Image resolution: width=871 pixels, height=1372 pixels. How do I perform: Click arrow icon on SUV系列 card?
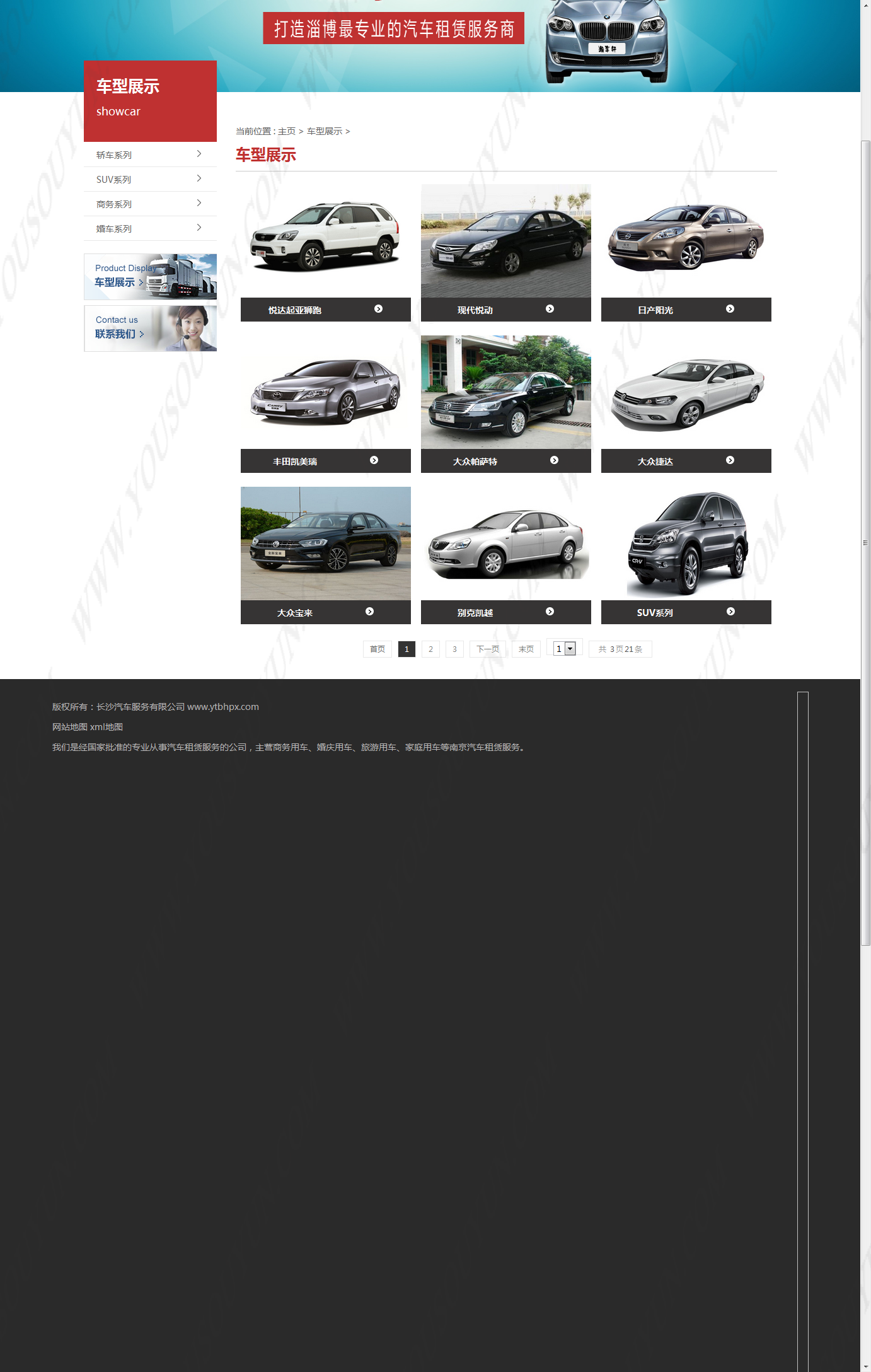click(x=730, y=612)
